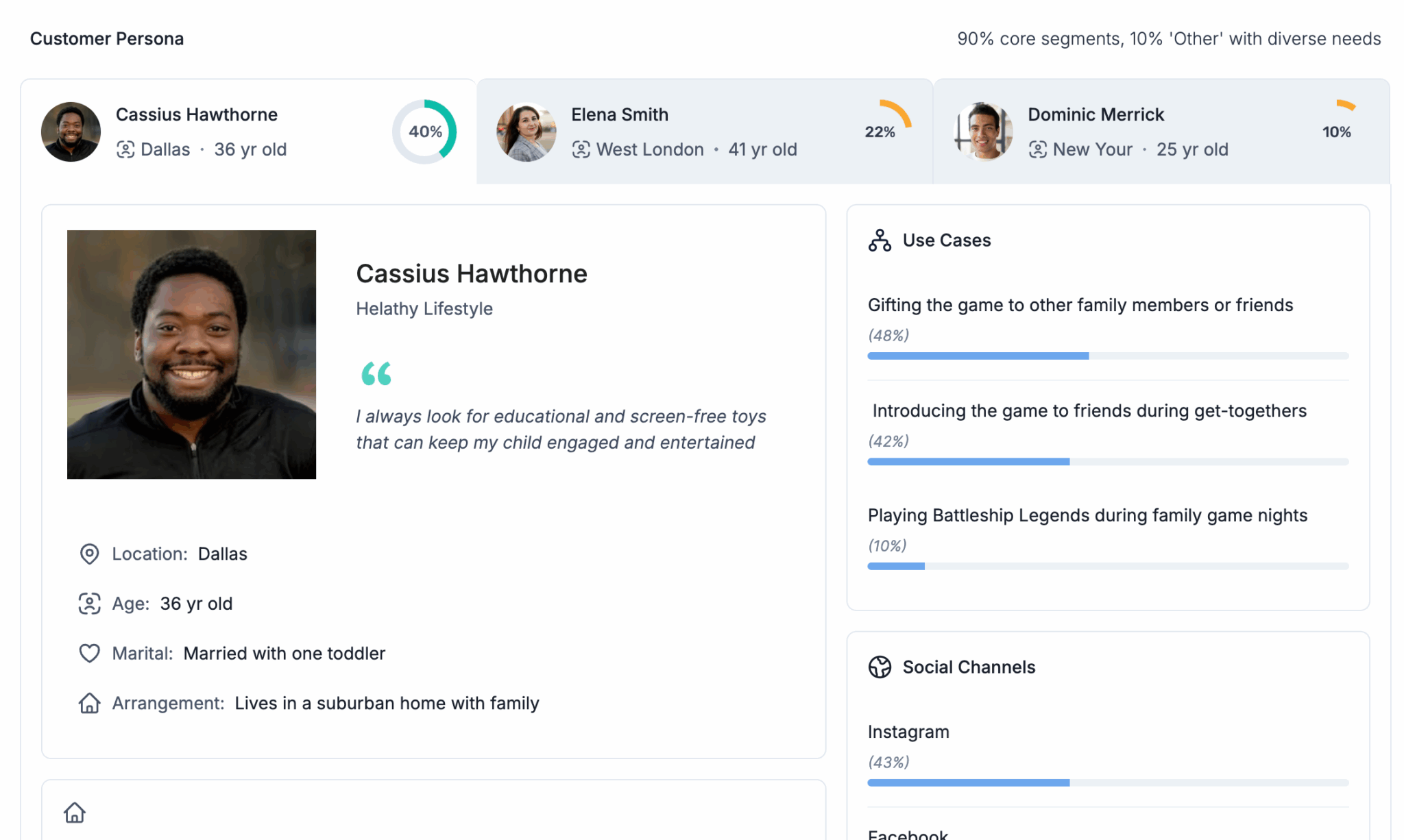Click Dominic Merrick's avatar photo

984,132
